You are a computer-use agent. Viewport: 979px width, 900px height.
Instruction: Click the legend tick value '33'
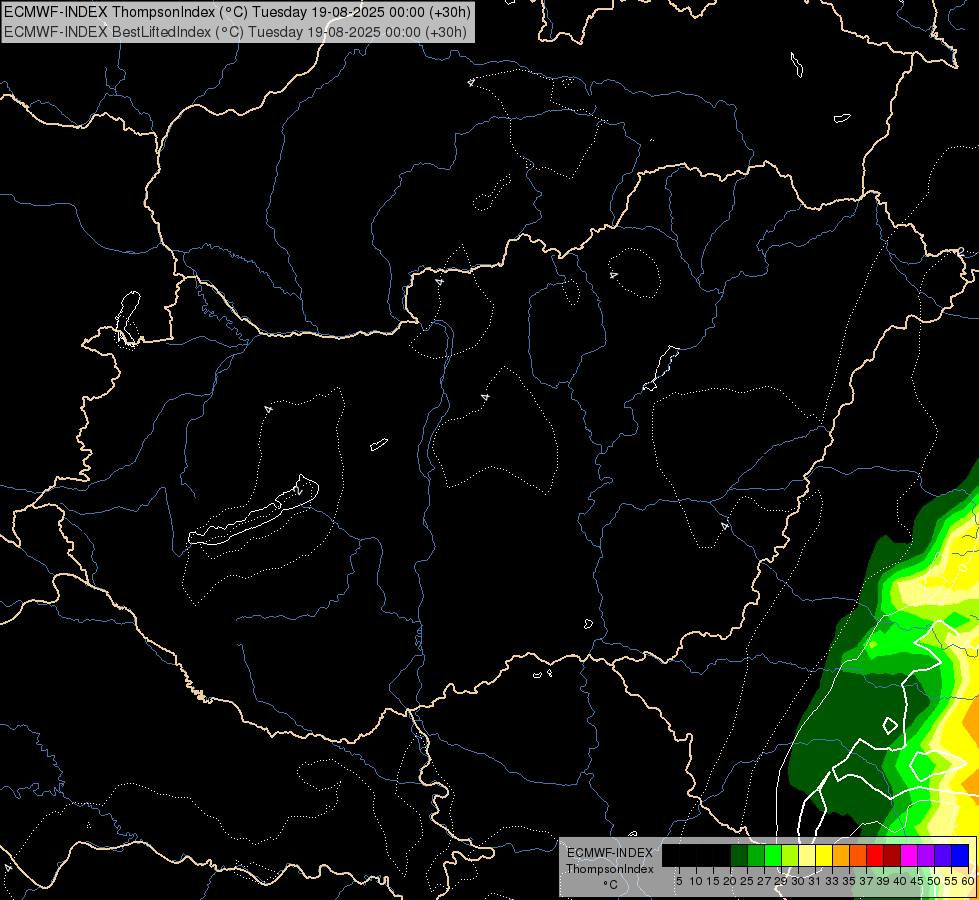click(x=832, y=881)
